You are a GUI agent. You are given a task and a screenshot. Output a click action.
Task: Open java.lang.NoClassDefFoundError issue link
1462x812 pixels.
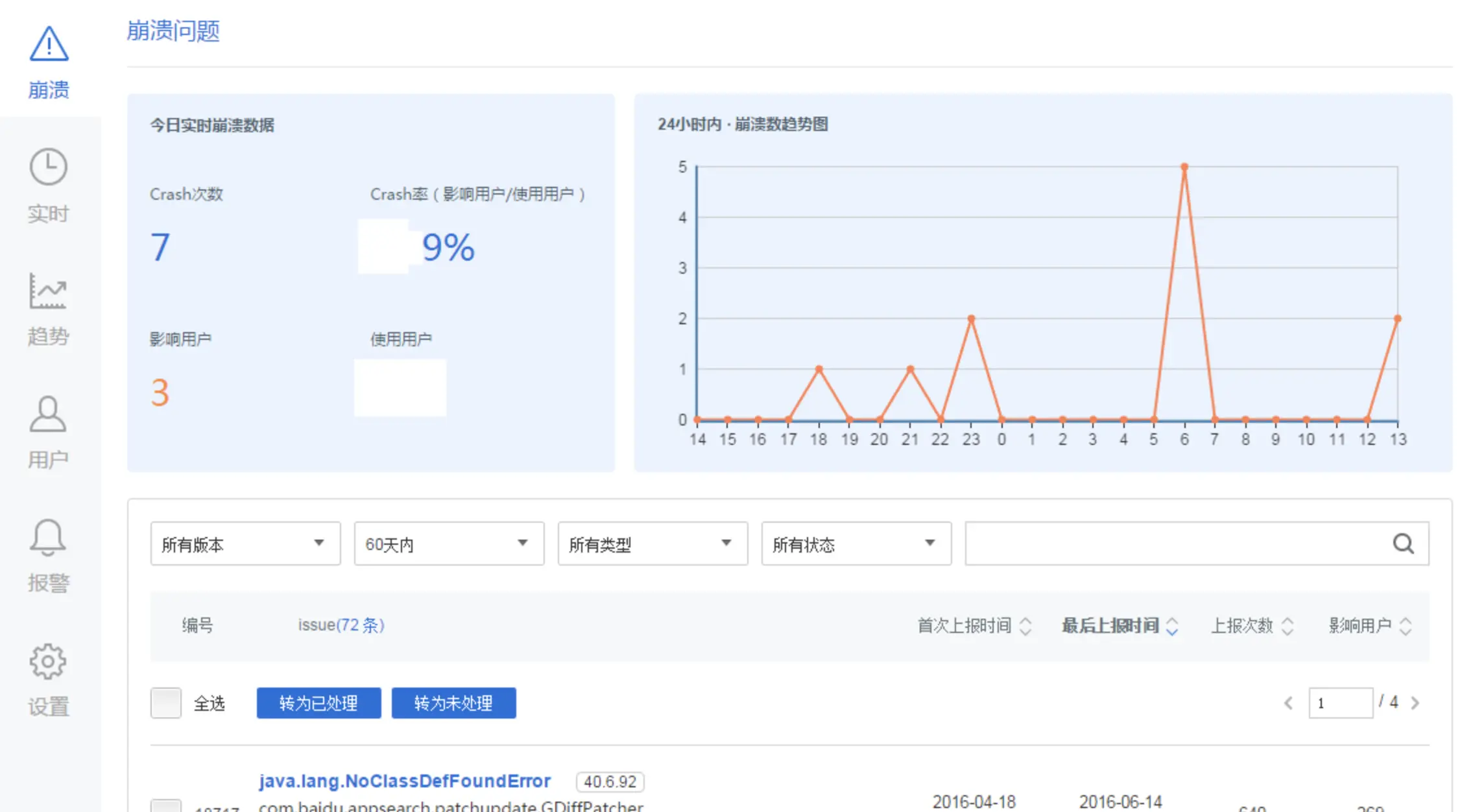(404, 781)
